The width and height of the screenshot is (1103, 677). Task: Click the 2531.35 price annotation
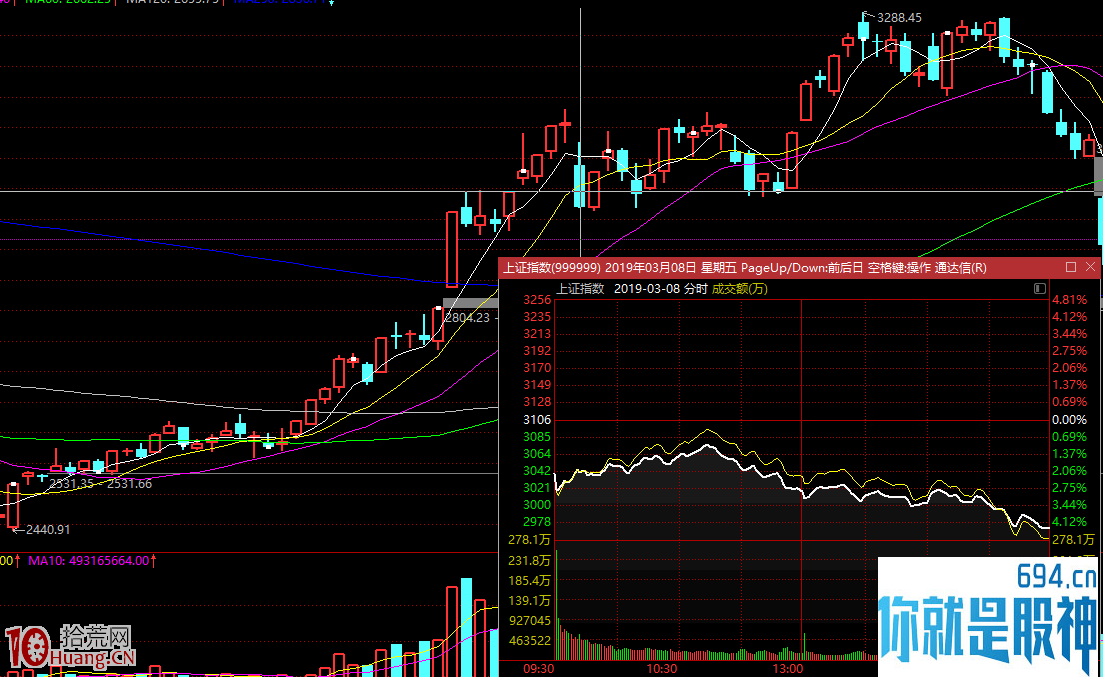[x=71, y=483]
